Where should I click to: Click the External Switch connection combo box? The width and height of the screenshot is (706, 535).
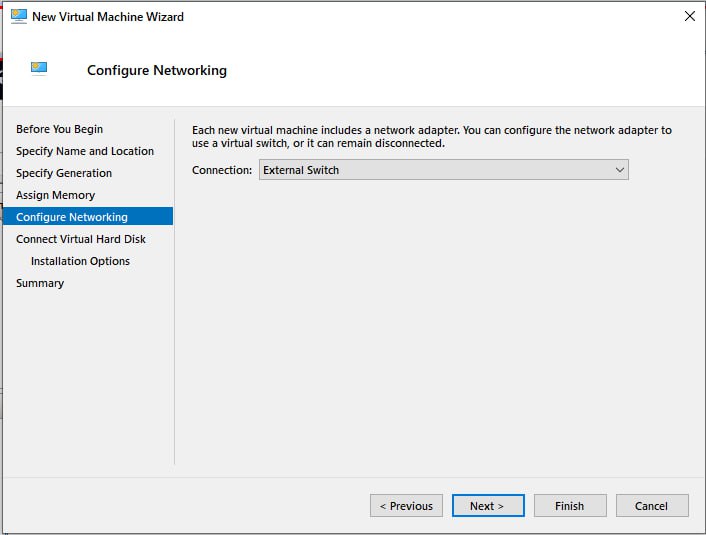pyautogui.click(x=435, y=170)
